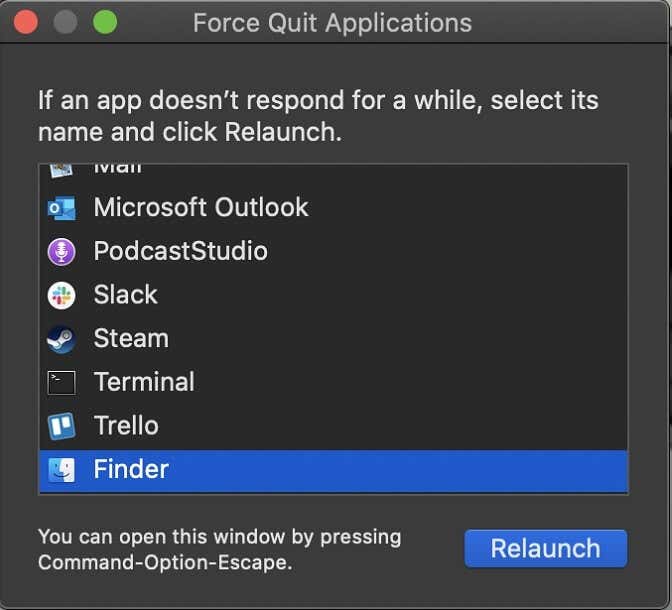Click the Terminal window icon
The height and width of the screenshot is (610, 672).
coord(61,382)
